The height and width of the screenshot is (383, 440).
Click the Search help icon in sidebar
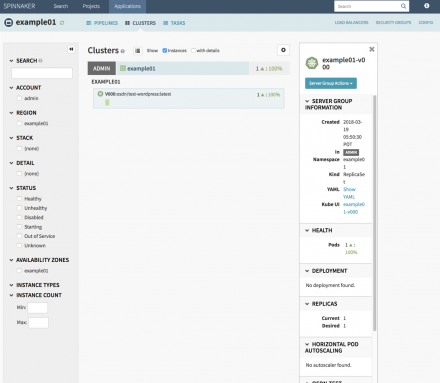[40, 61]
